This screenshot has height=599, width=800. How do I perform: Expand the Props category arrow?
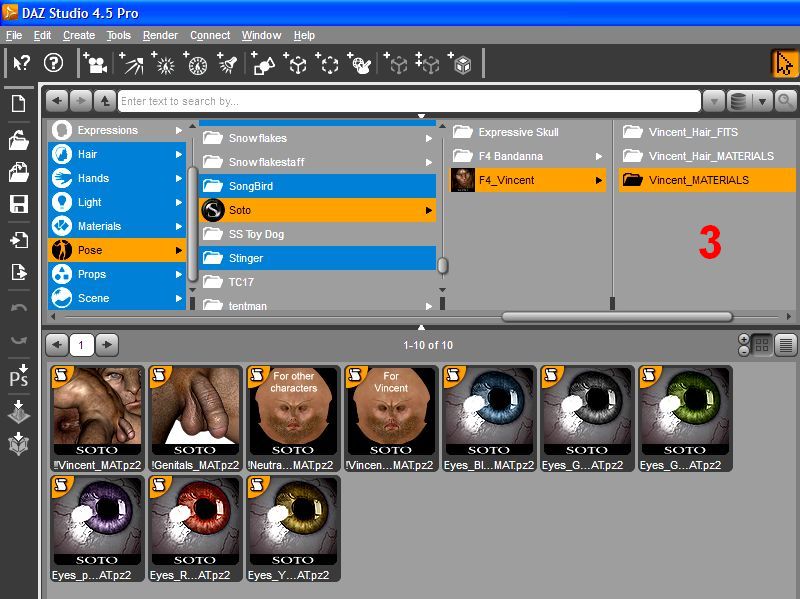(179, 274)
